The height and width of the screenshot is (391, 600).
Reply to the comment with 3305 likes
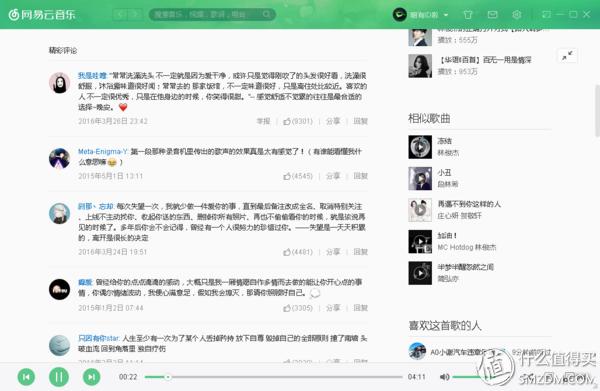[x=360, y=308]
